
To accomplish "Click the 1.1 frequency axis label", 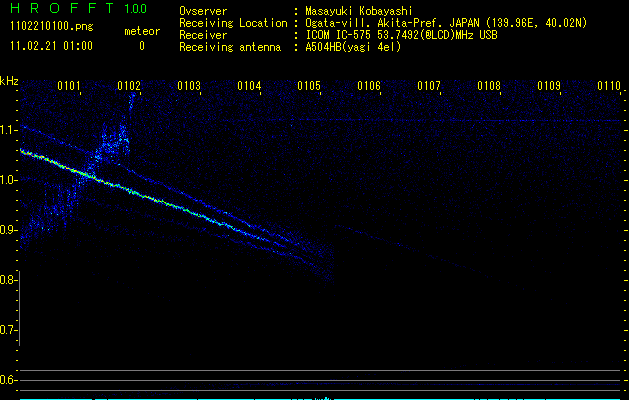I will click(9, 130).
